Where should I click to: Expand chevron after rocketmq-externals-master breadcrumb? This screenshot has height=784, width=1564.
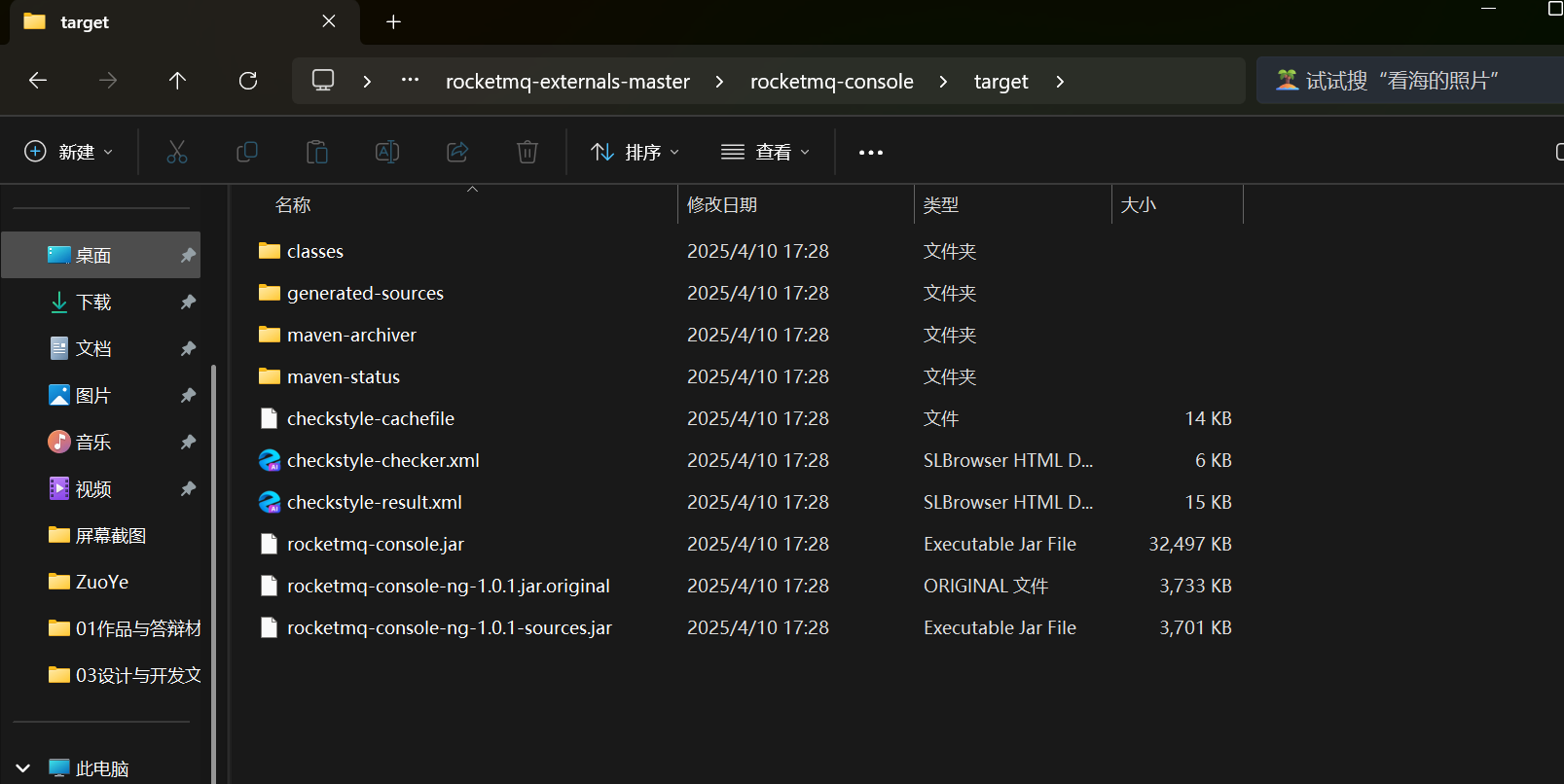[719, 82]
